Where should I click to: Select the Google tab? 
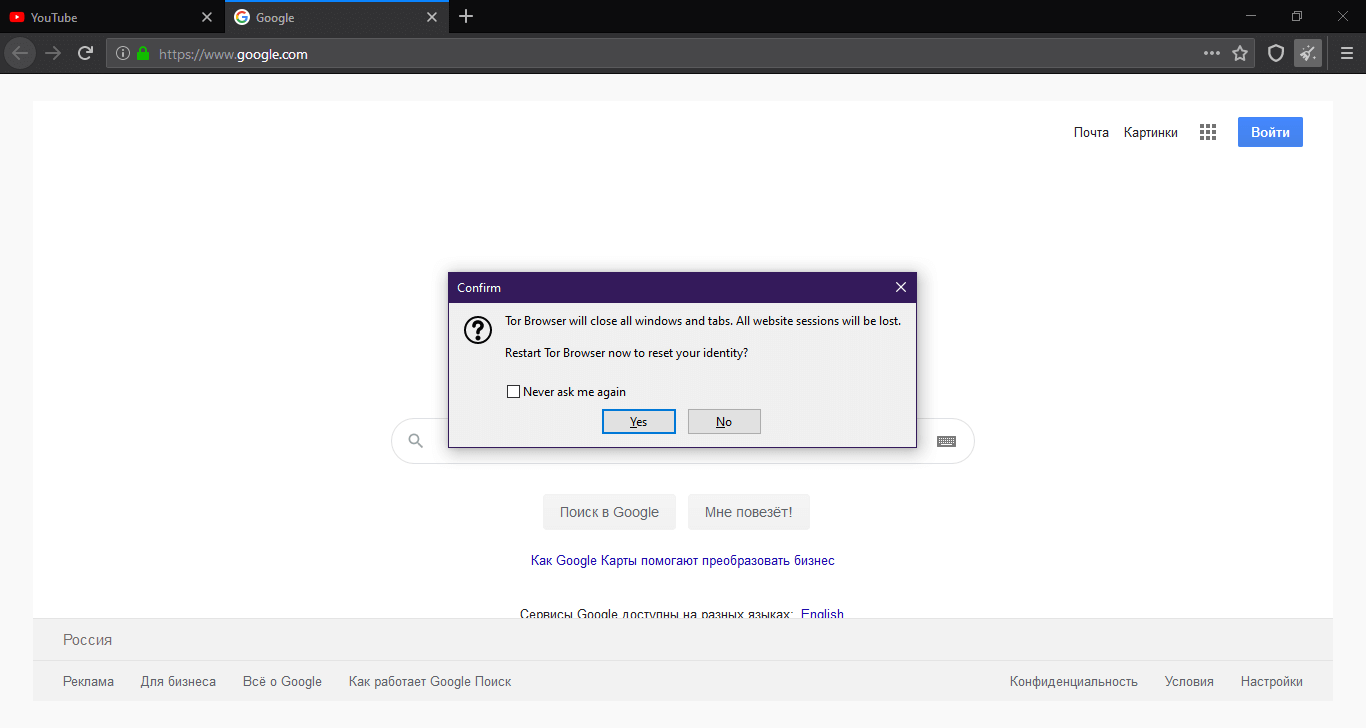pyautogui.click(x=337, y=17)
